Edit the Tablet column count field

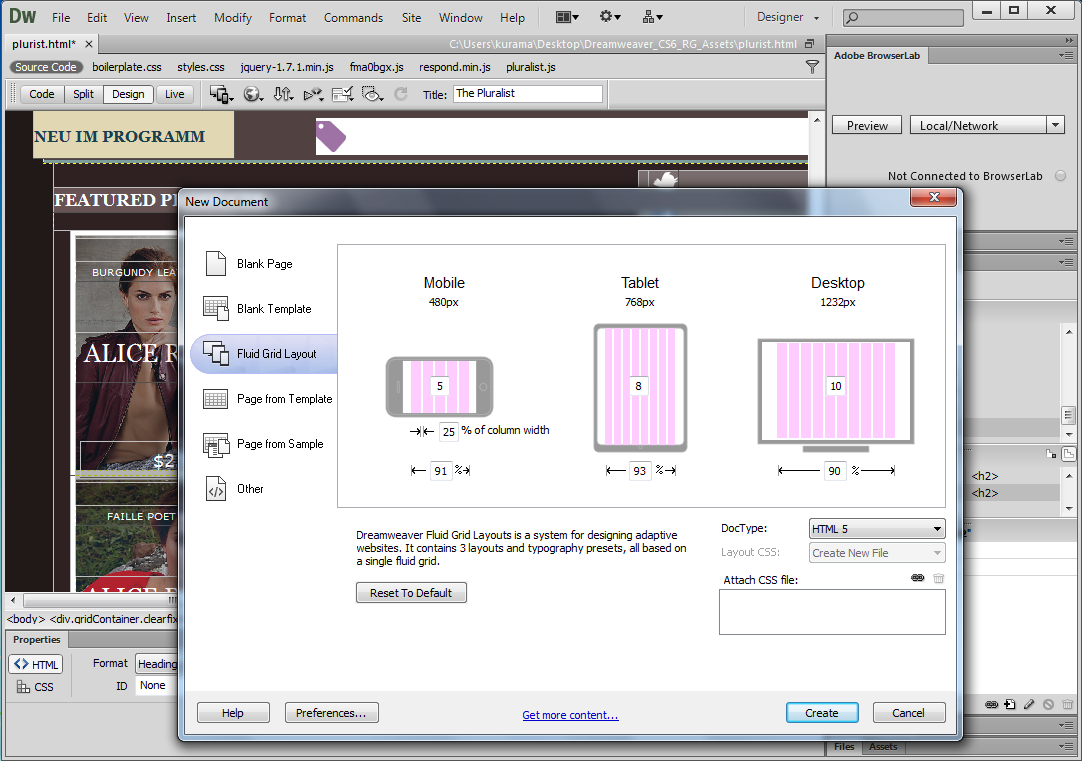click(638, 386)
